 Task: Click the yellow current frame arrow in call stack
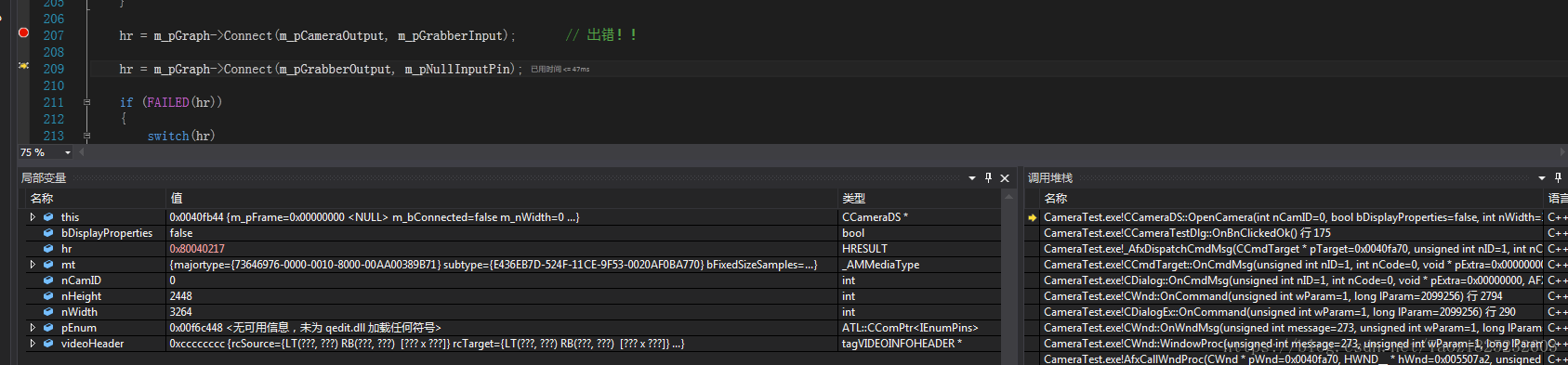click(1032, 217)
